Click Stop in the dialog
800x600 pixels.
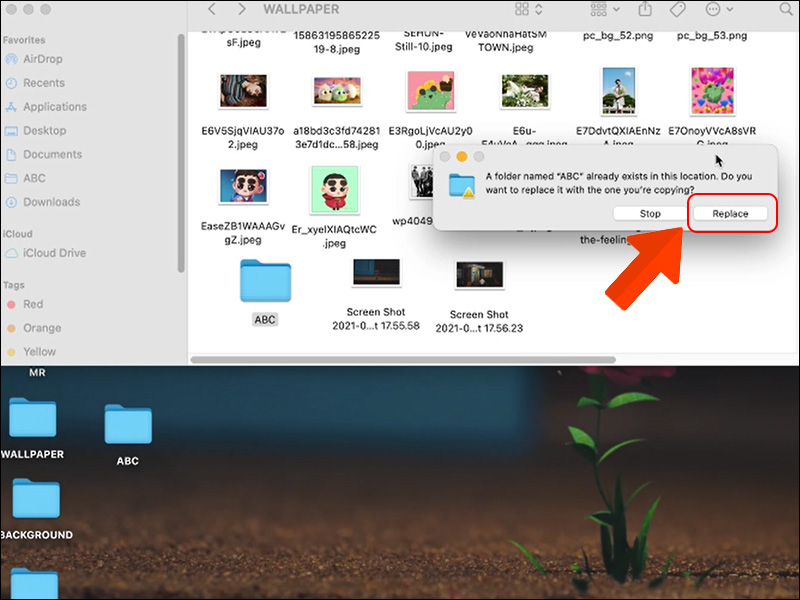click(x=650, y=213)
